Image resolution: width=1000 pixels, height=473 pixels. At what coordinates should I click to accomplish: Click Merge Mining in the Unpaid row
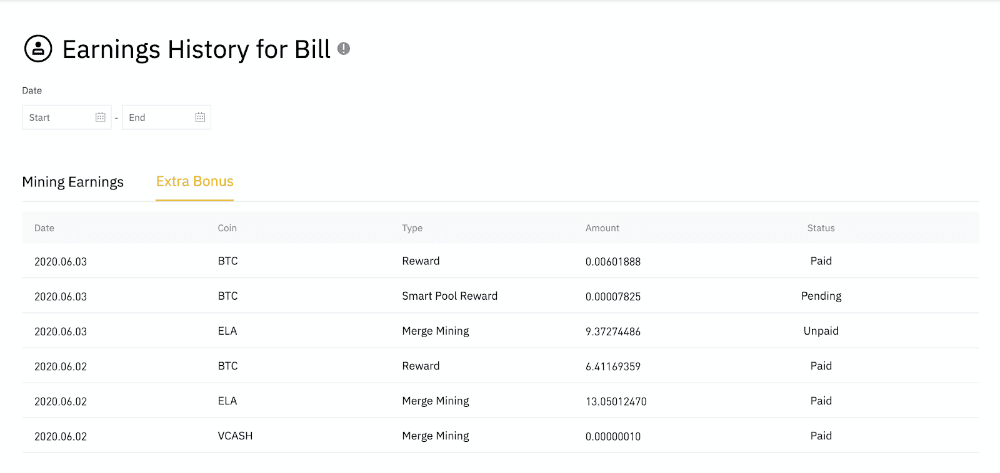436,331
